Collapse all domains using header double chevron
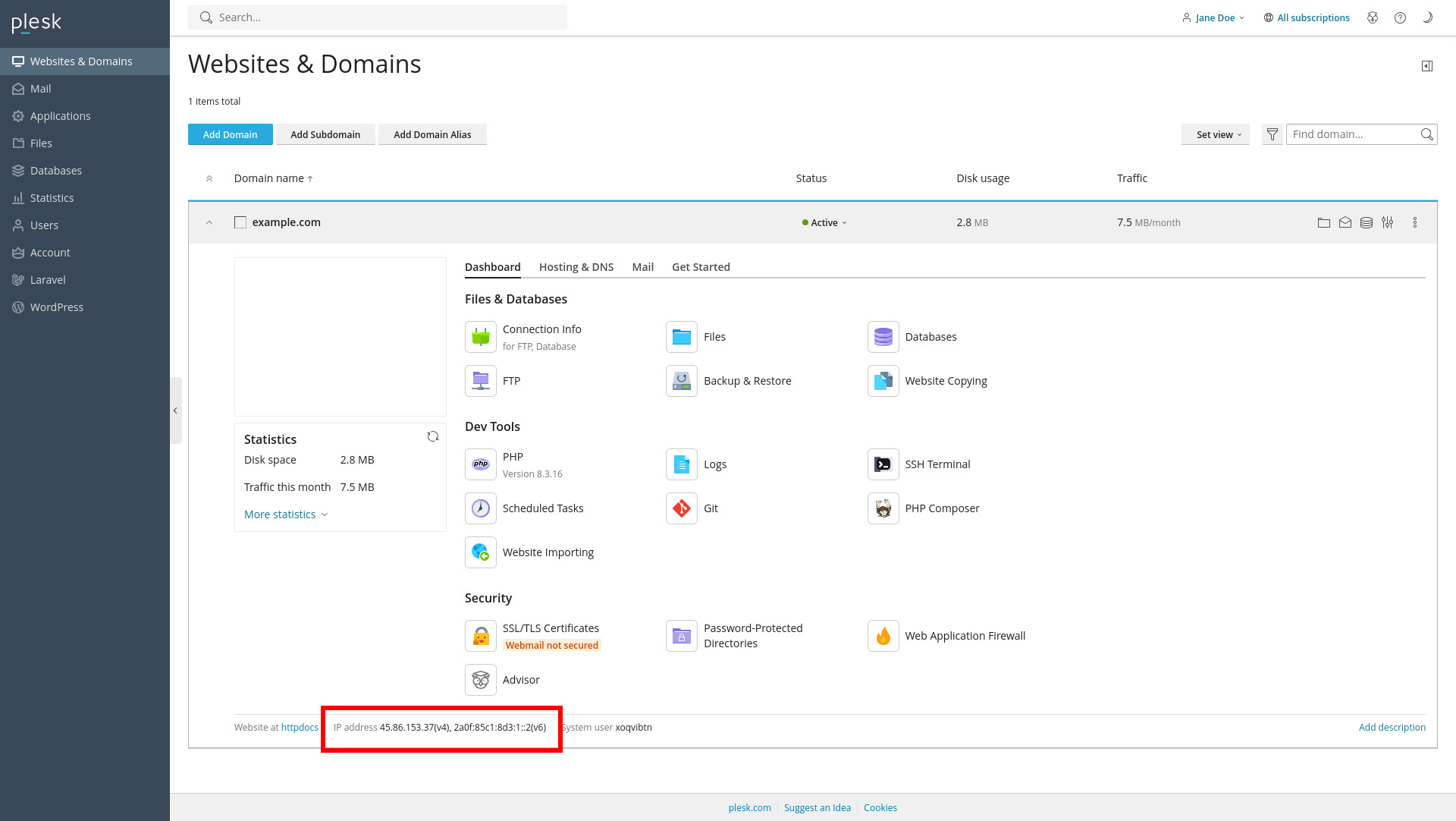 tap(209, 178)
